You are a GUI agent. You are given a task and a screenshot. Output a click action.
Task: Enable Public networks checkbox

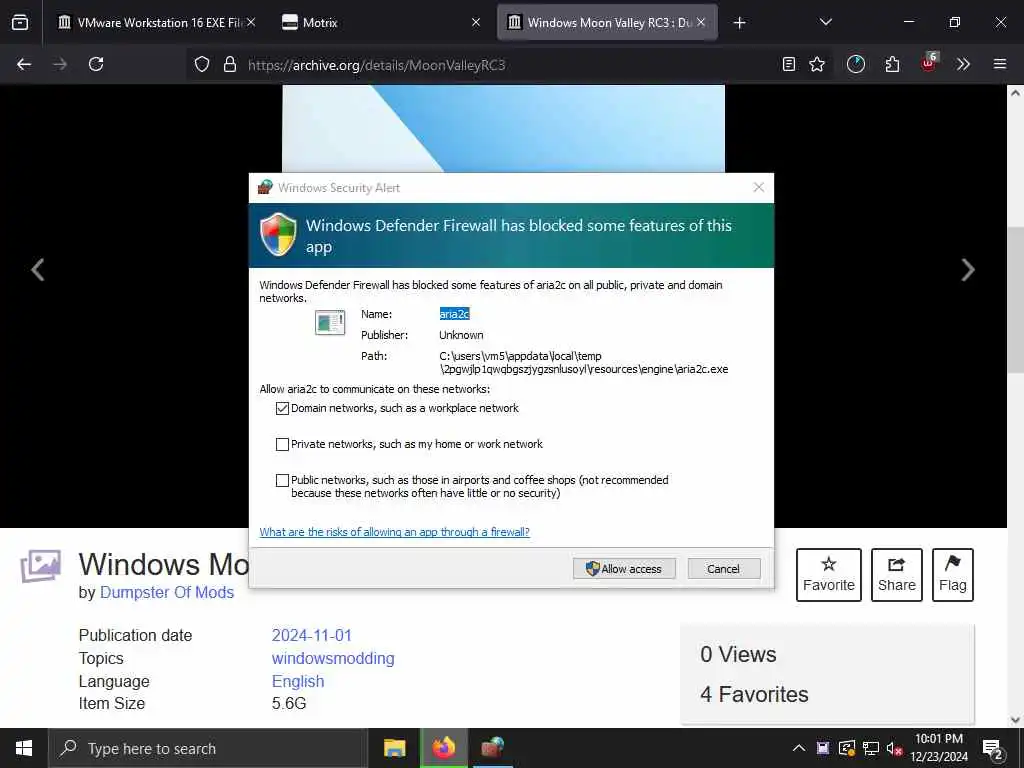point(282,481)
